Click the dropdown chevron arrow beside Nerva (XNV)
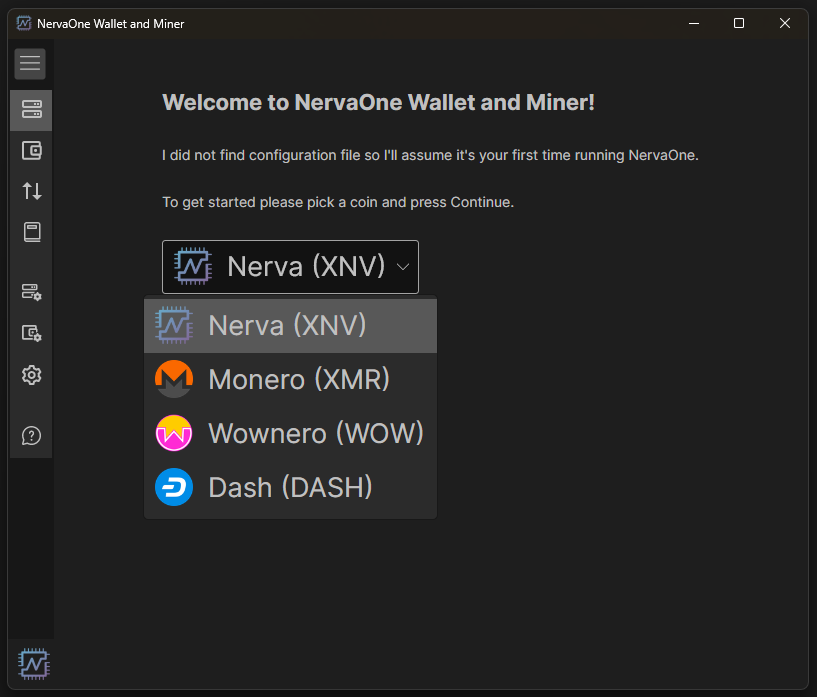Viewport: 817px width, 697px height. point(403,267)
